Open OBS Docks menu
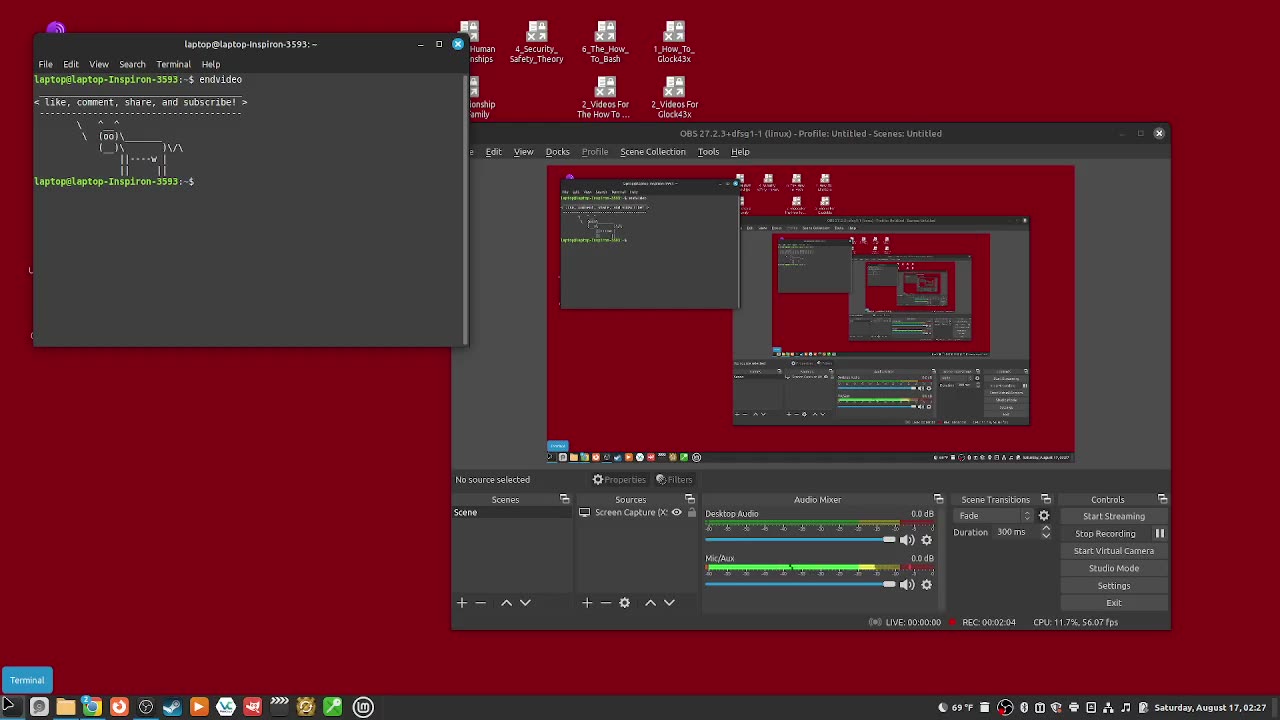1280x720 pixels. [x=557, y=152]
